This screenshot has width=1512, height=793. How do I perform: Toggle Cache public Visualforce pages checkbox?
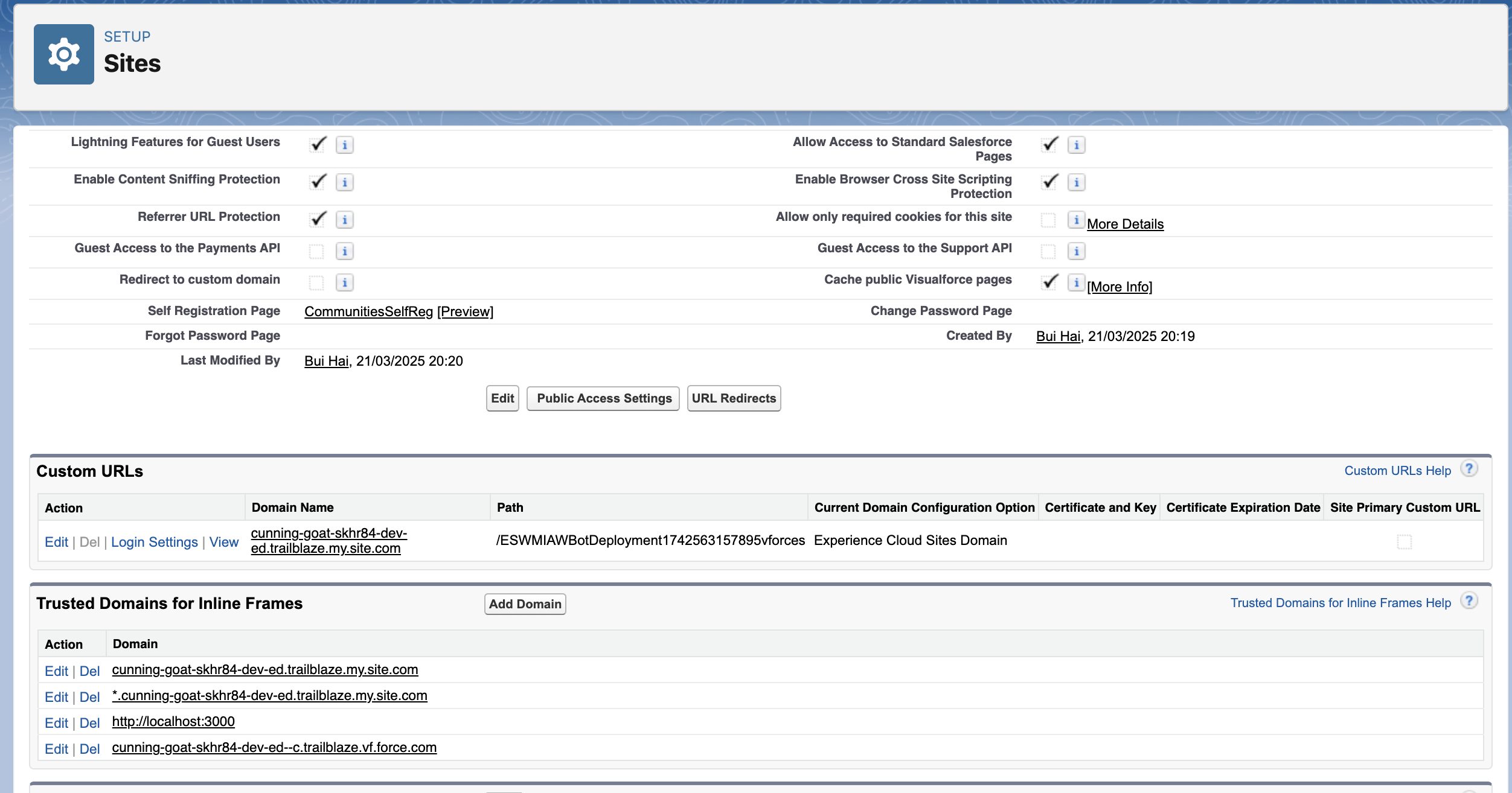1049,282
